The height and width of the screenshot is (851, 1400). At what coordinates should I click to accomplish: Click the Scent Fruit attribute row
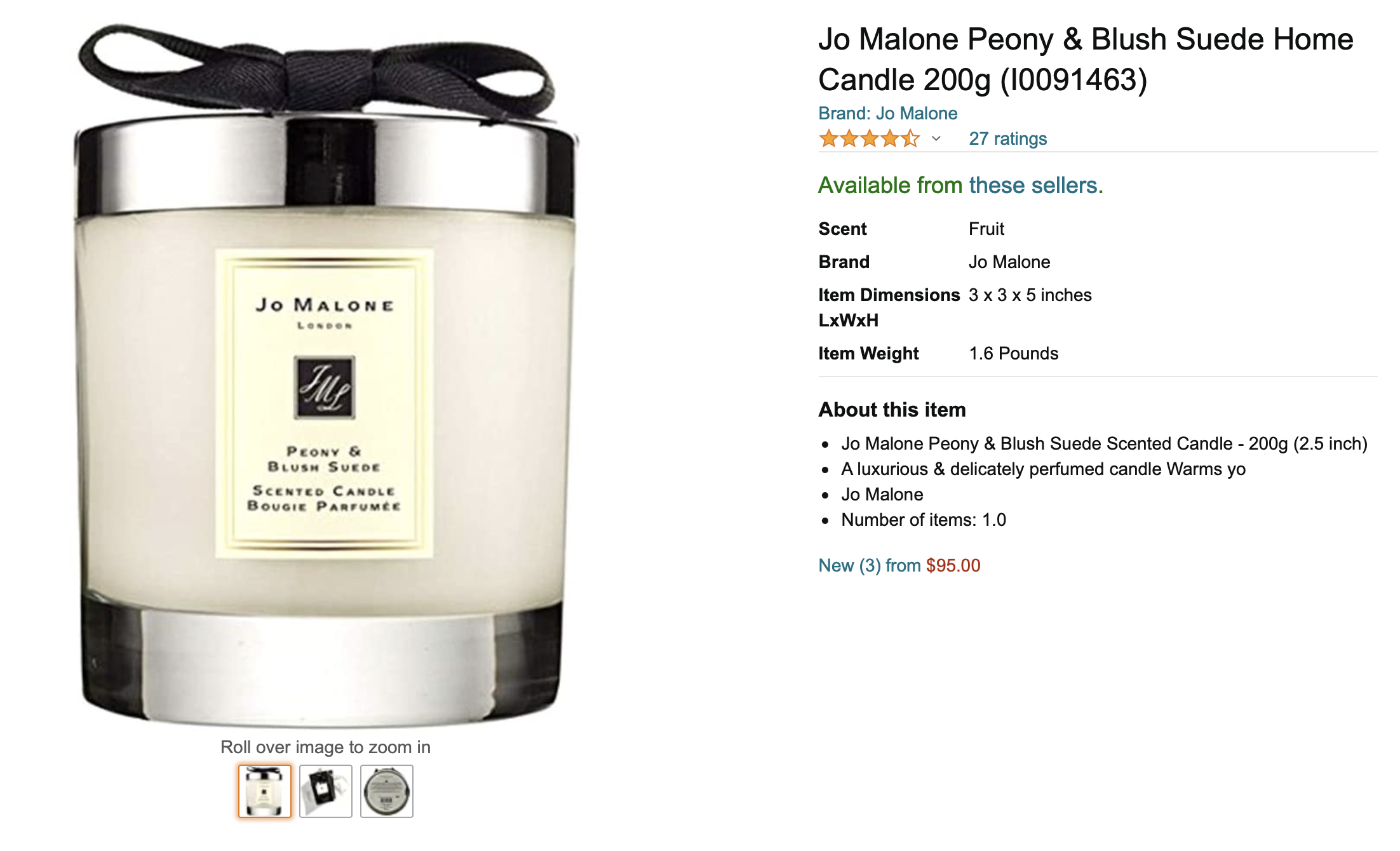912,229
